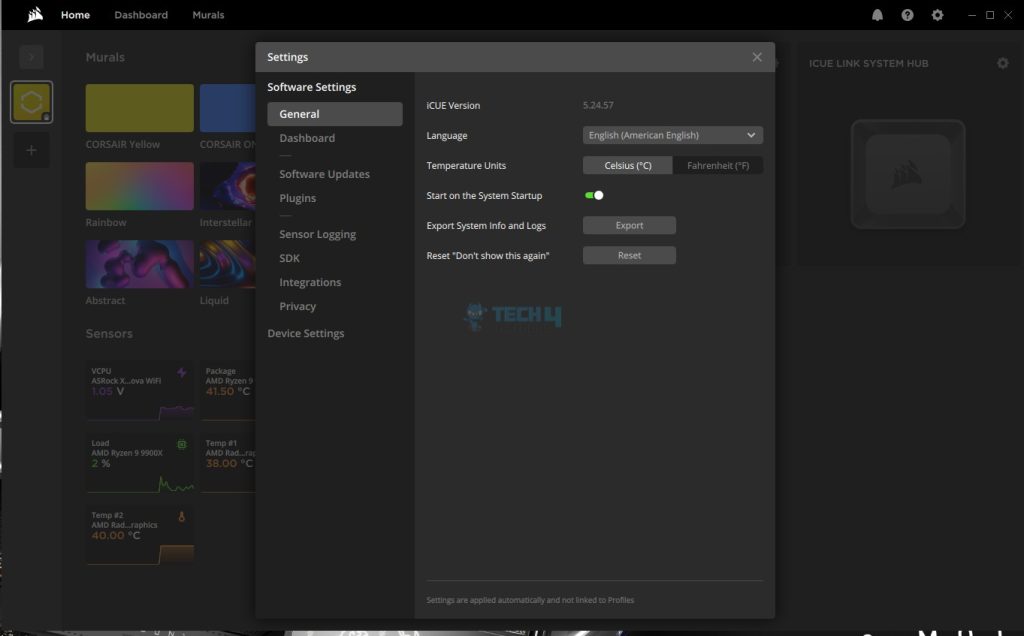
Task: Click the Reset button
Action: [x=629, y=255]
